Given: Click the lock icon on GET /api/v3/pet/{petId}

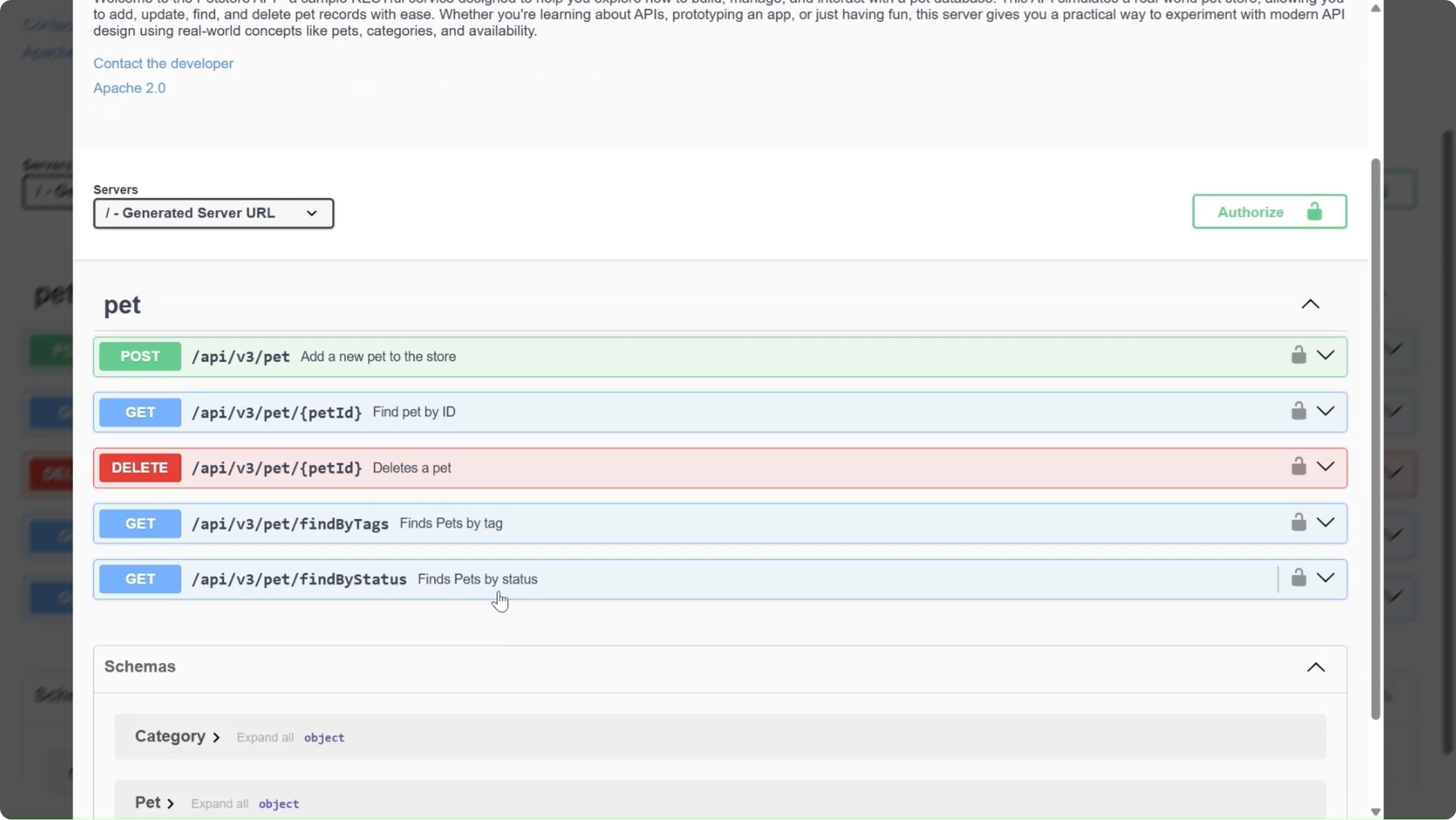Looking at the screenshot, I should click(1298, 410).
